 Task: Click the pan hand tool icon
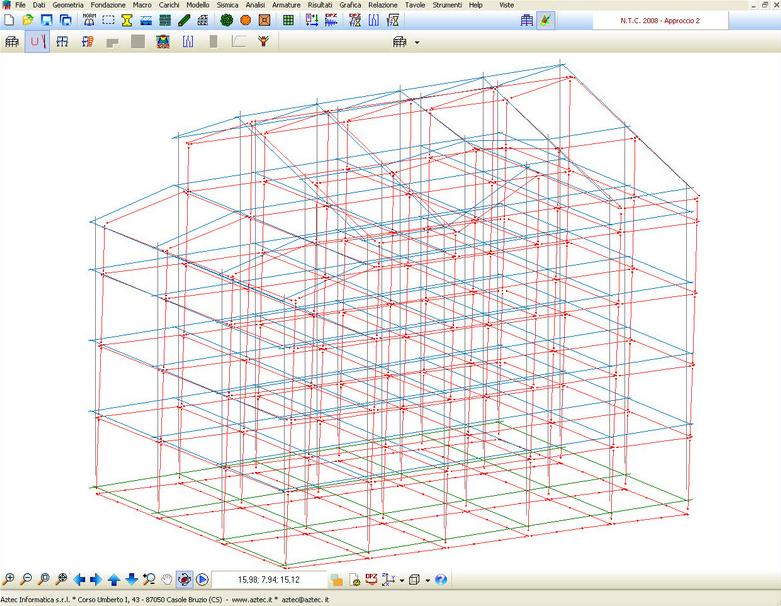tap(166, 579)
